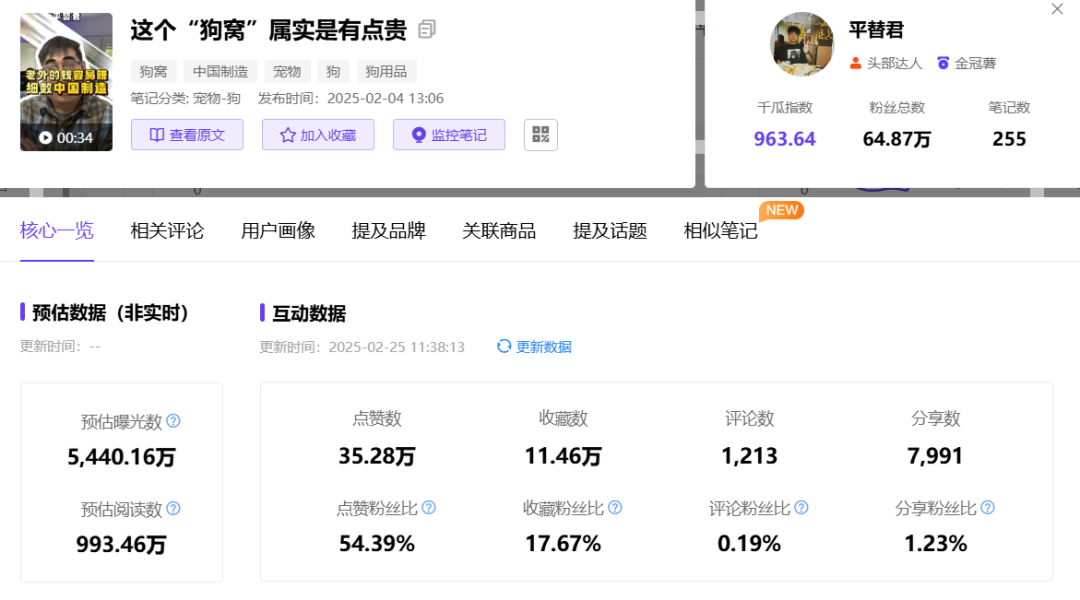Open the QR code popup for this note

(540, 135)
